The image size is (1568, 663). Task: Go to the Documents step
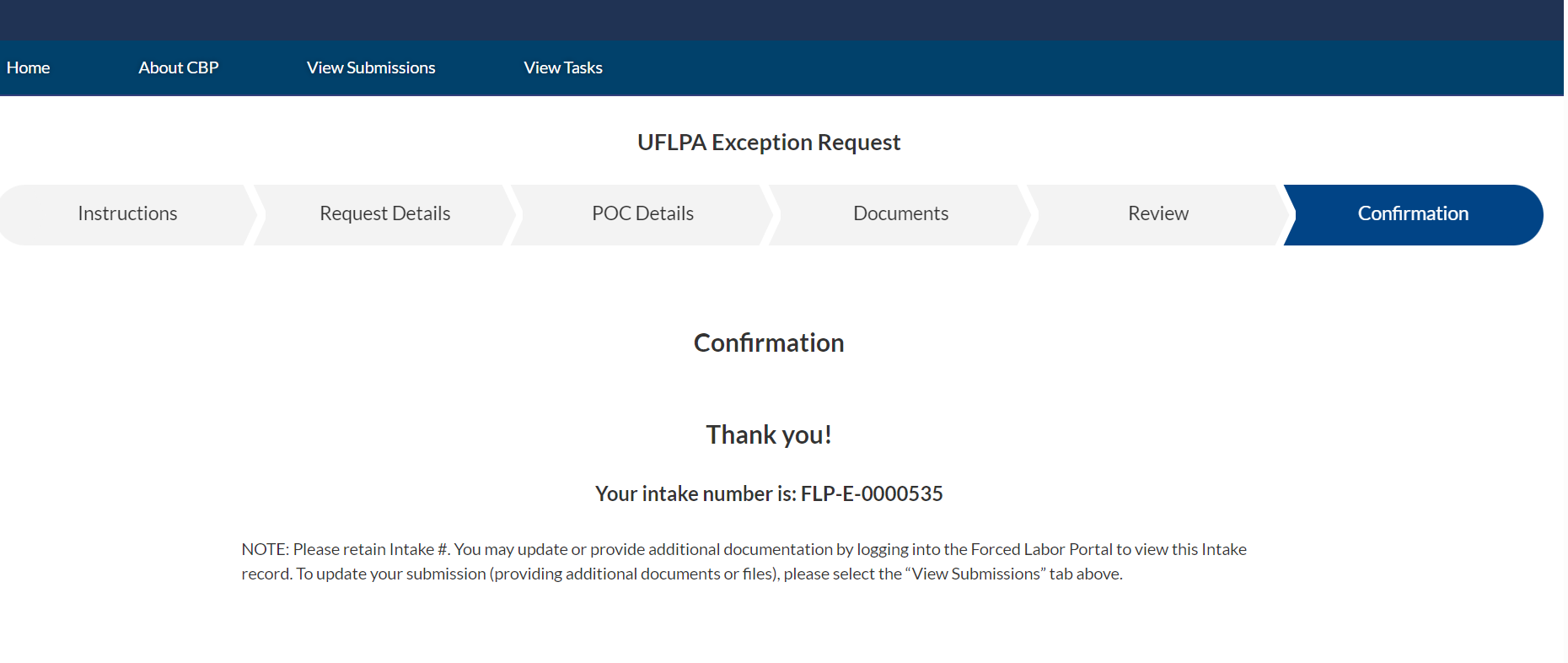pos(900,214)
